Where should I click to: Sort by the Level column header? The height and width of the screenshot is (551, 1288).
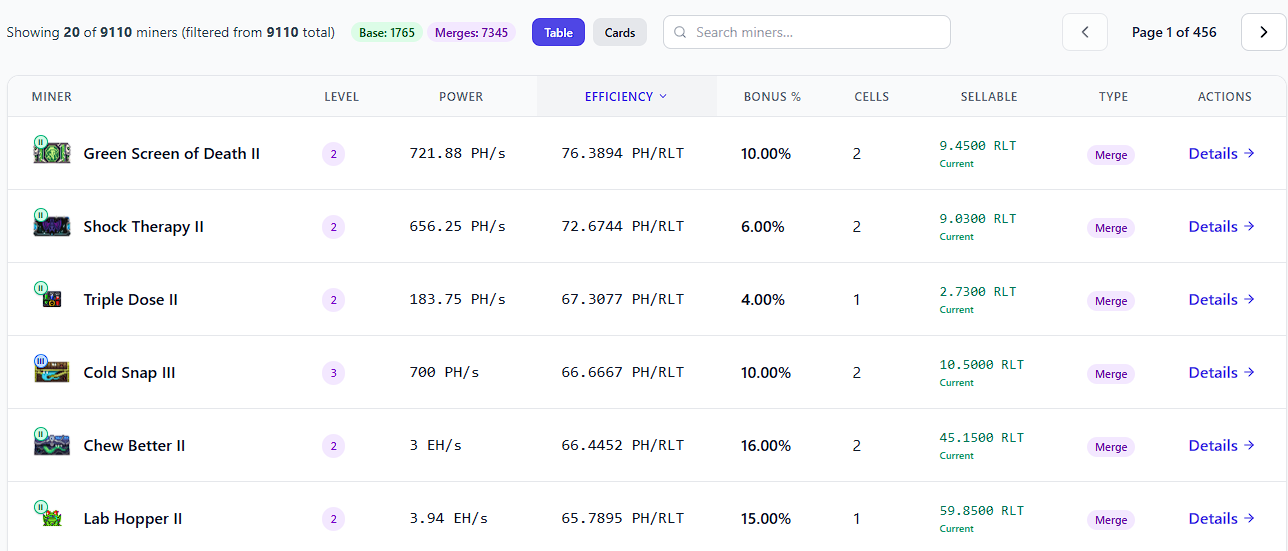pos(341,96)
